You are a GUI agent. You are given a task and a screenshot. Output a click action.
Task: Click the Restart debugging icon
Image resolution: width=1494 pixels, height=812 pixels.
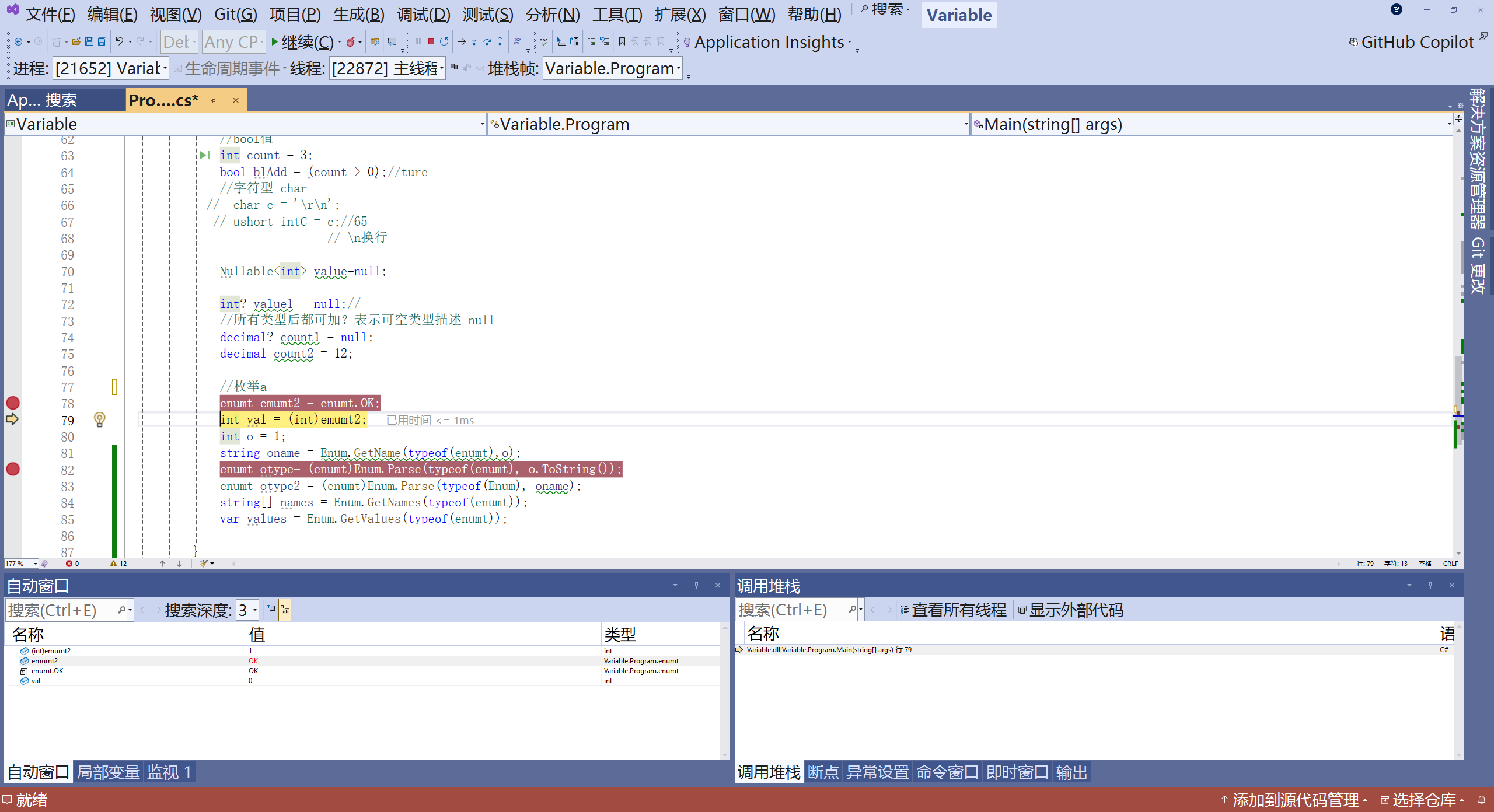point(444,41)
